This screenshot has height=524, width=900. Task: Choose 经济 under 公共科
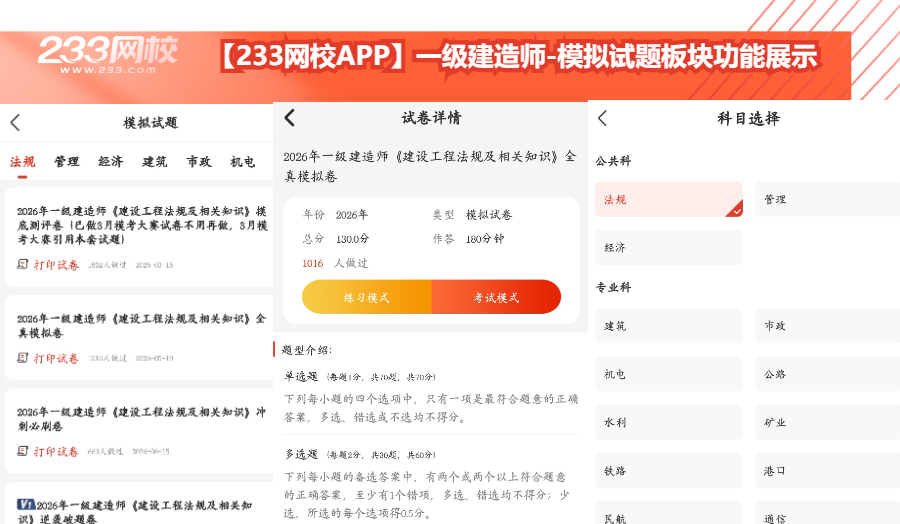669,247
